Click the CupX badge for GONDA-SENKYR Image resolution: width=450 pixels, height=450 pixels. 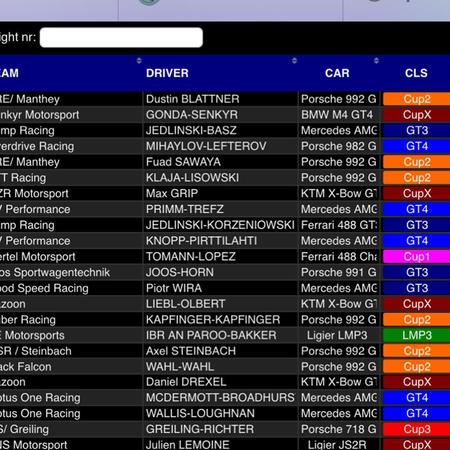click(417, 115)
